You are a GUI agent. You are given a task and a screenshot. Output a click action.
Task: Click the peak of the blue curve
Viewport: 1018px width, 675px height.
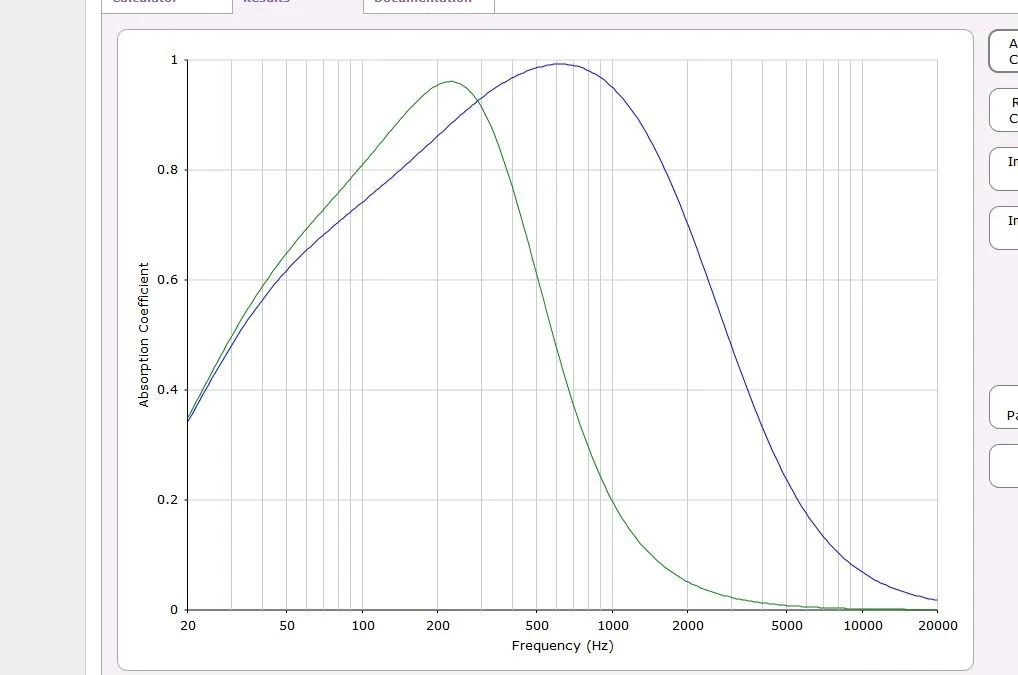560,64
